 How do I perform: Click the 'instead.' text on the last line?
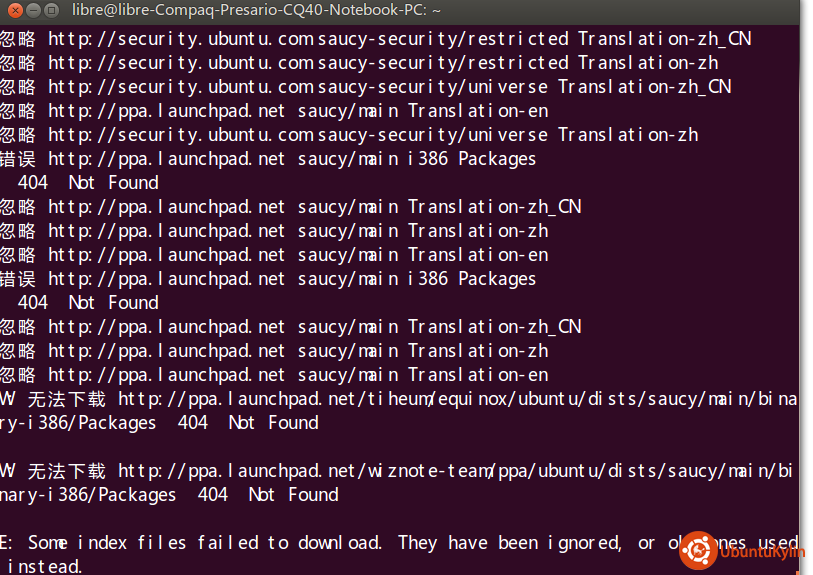click(x=45, y=566)
